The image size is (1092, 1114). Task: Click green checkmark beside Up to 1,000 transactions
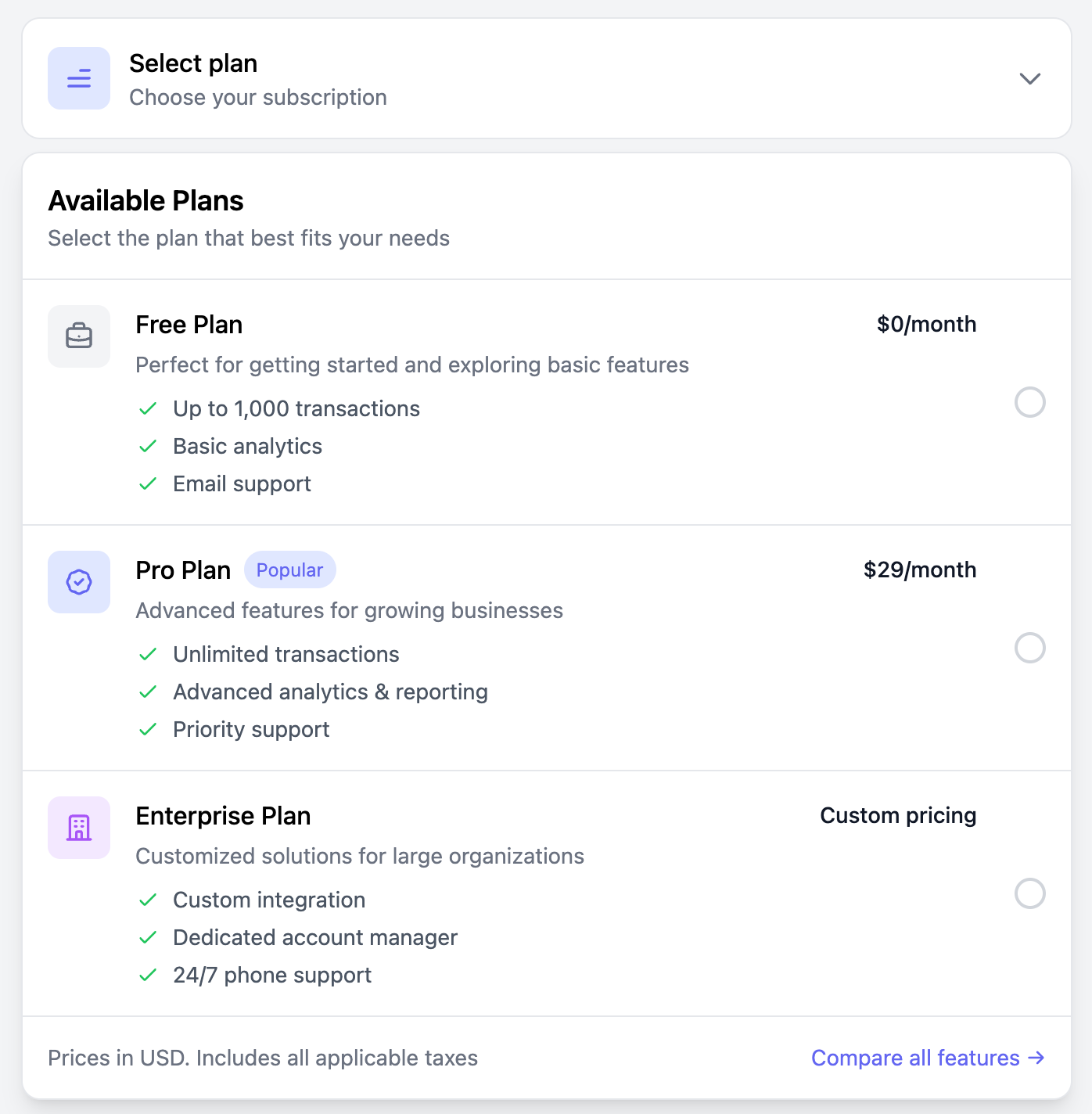[148, 408]
